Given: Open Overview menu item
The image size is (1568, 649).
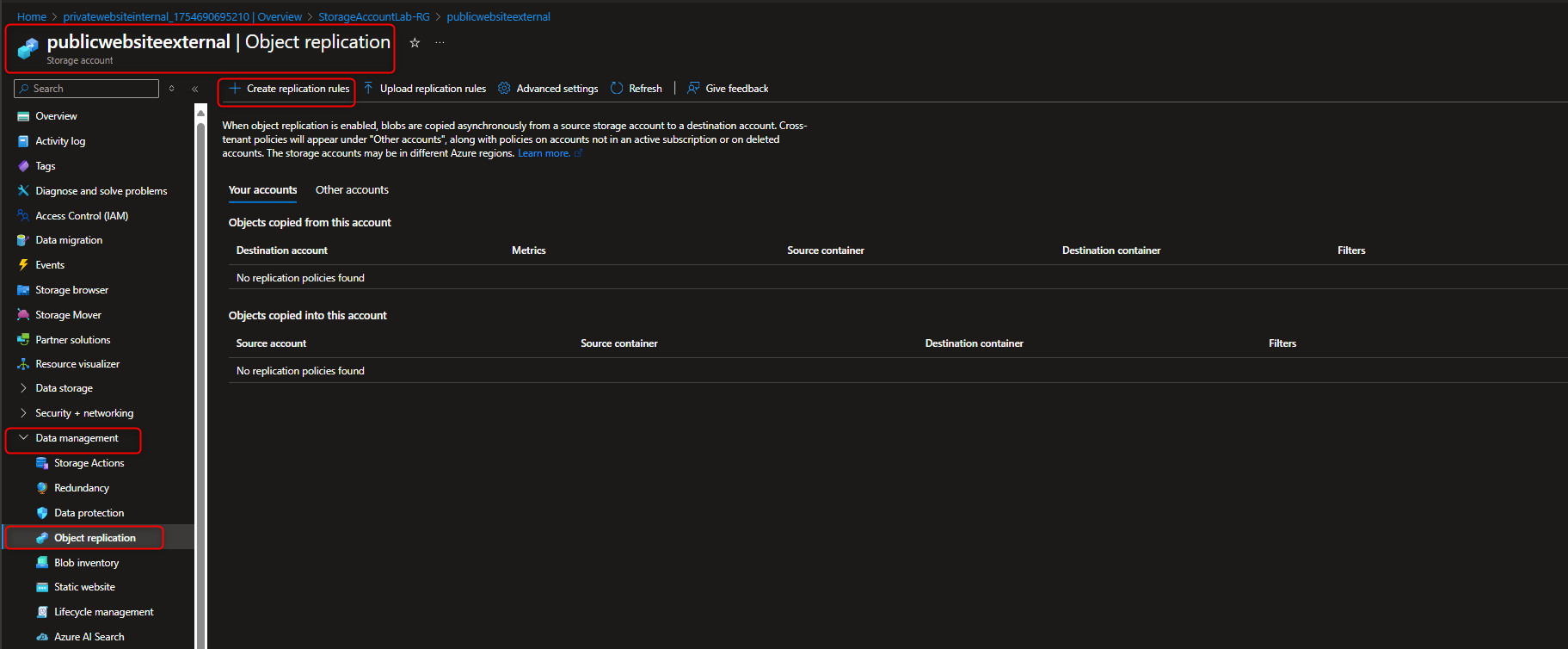Looking at the screenshot, I should point(56,116).
